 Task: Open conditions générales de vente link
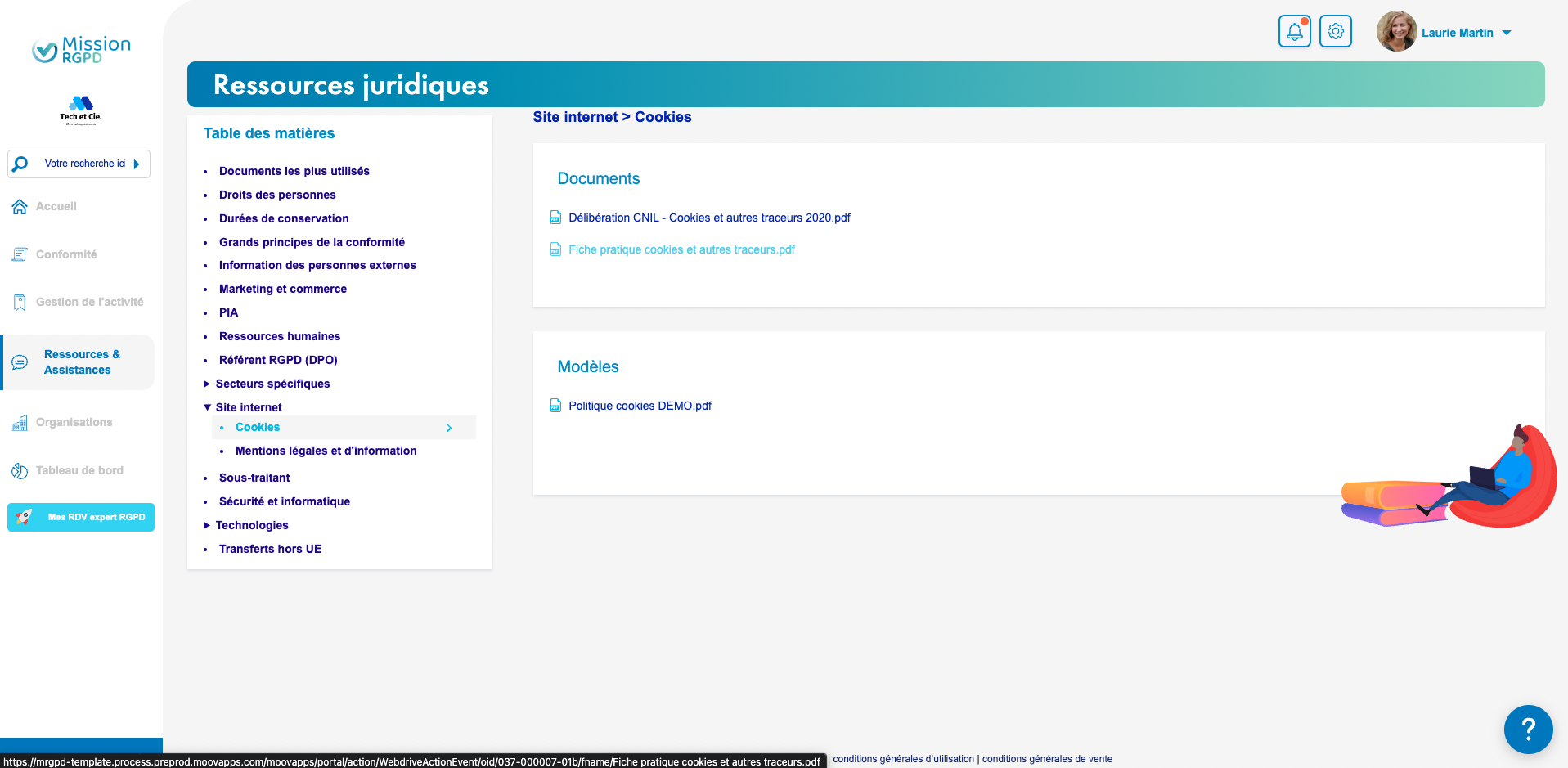point(1047,759)
